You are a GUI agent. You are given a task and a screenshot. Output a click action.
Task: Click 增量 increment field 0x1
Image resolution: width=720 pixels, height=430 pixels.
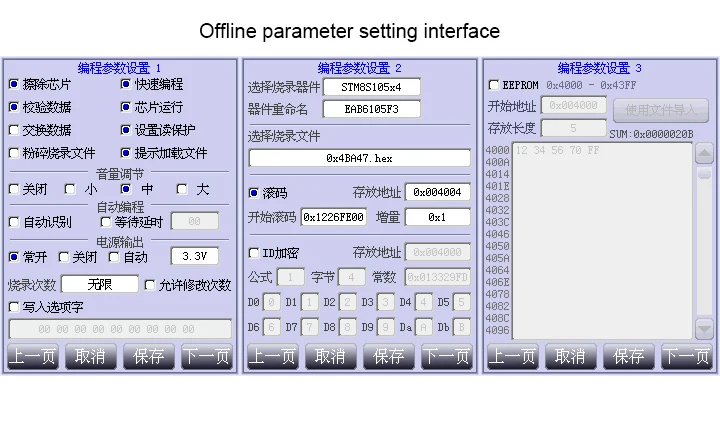coord(438,217)
